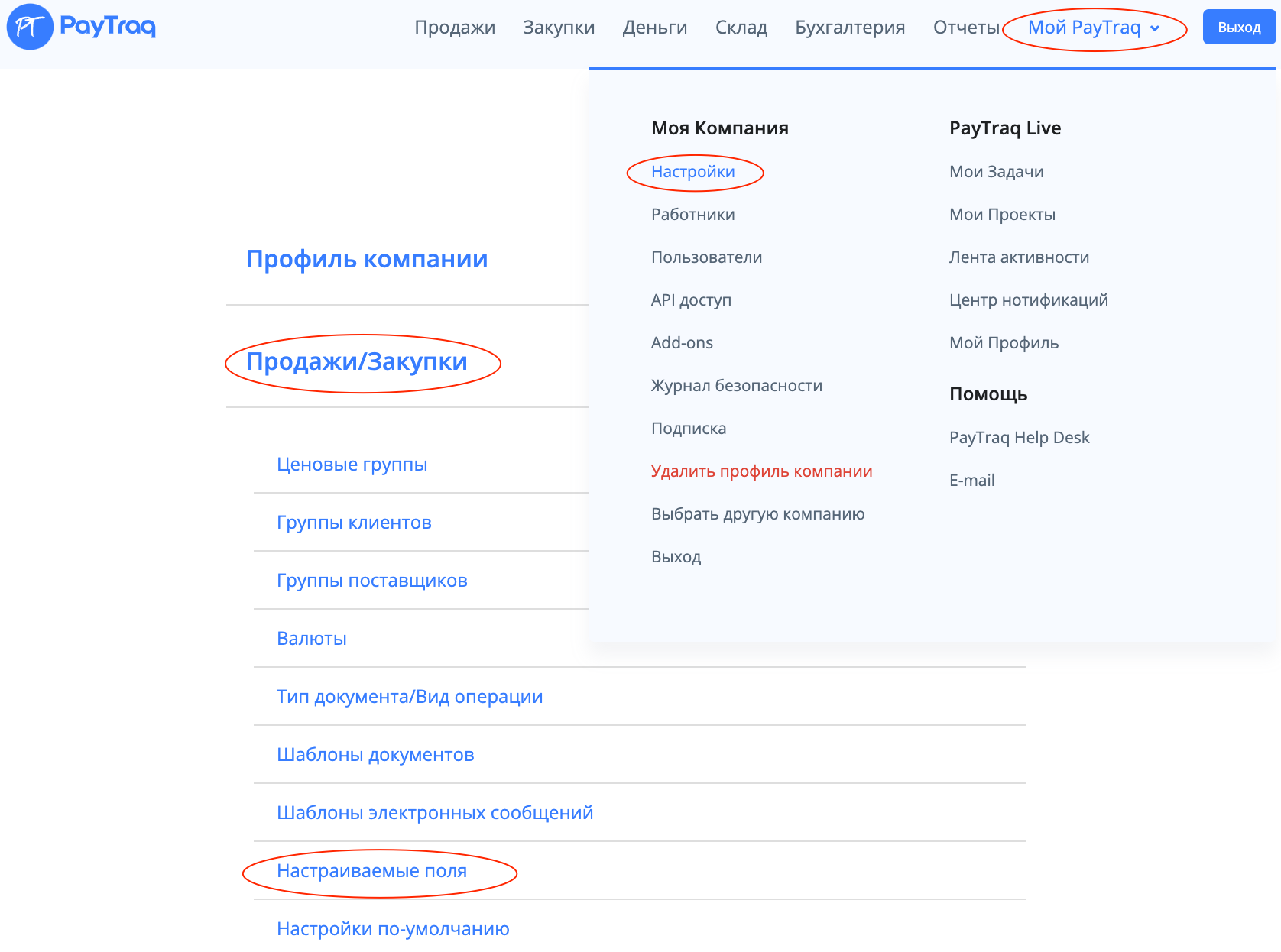The height and width of the screenshot is (952, 1281).
Task: Open Журнал безопасности entry
Action: [x=736, y=386]
